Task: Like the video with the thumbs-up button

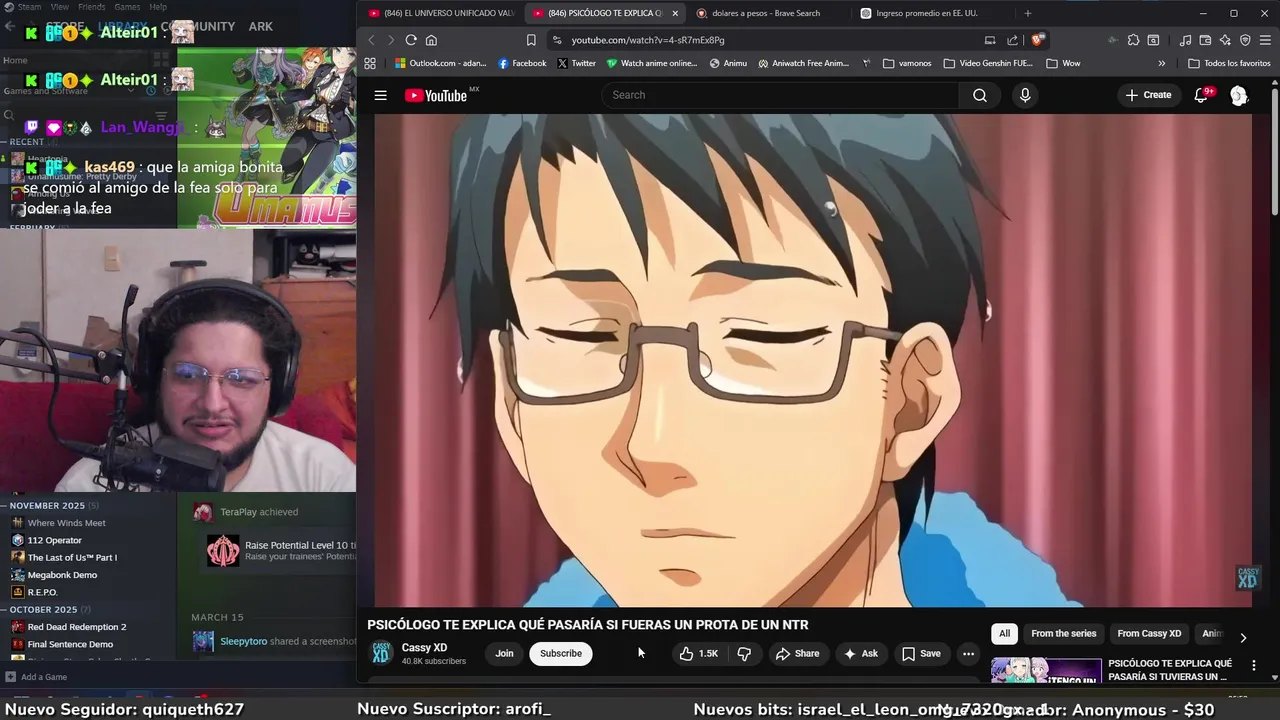Action: point(699,653)
